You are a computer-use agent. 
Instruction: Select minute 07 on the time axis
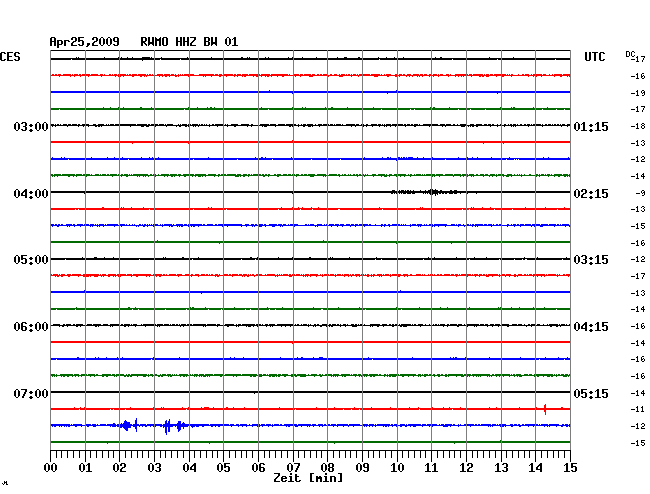click(293, 467)
